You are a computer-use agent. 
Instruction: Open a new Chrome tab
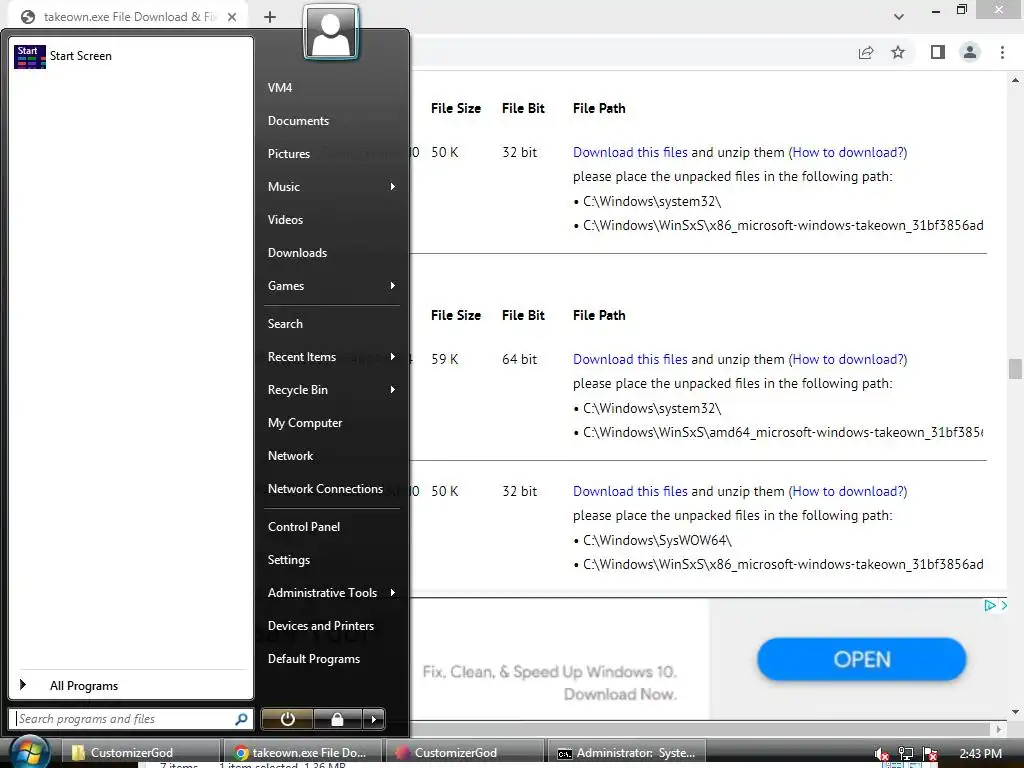tap(270, 17)
